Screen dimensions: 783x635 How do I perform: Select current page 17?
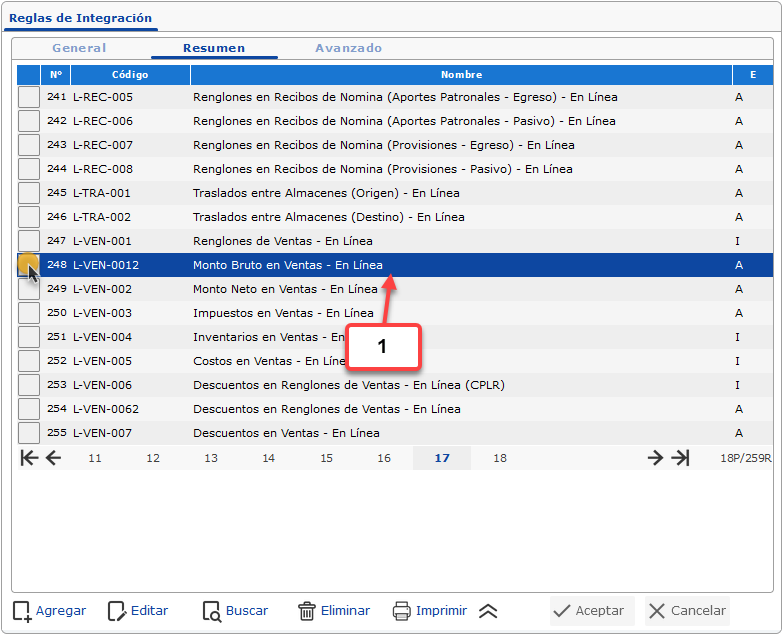coord(442,458)
